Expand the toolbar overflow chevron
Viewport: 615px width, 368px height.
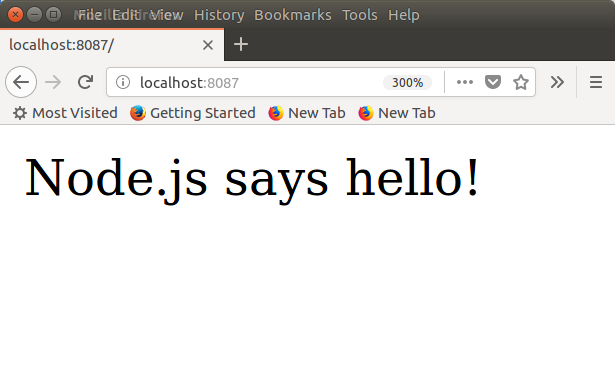point(557,82)
